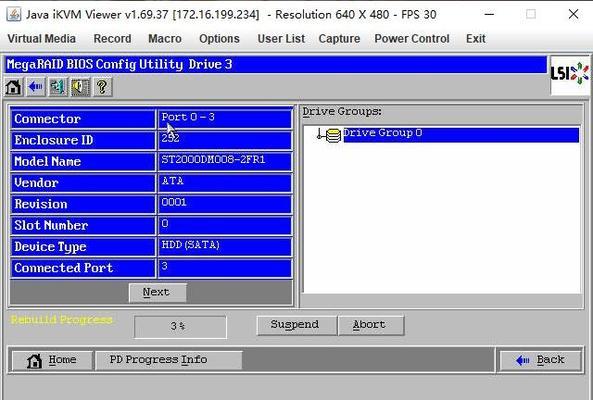Click the exit door toolbar icon

click(x=58, y=87)
